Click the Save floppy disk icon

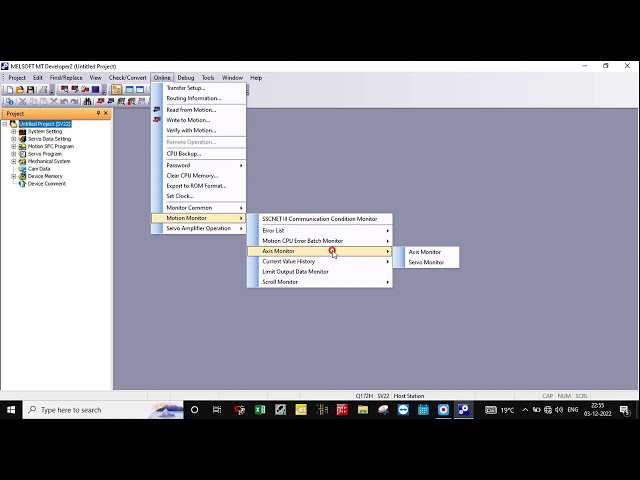pos(30,89)
